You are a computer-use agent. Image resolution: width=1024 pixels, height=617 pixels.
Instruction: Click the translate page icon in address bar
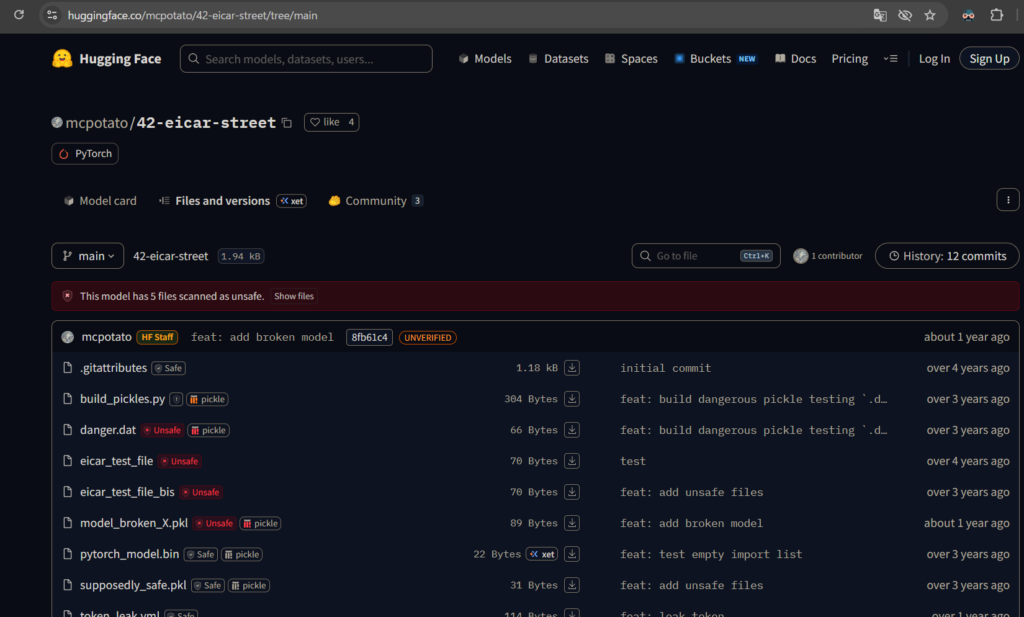[x=880, y=15]
